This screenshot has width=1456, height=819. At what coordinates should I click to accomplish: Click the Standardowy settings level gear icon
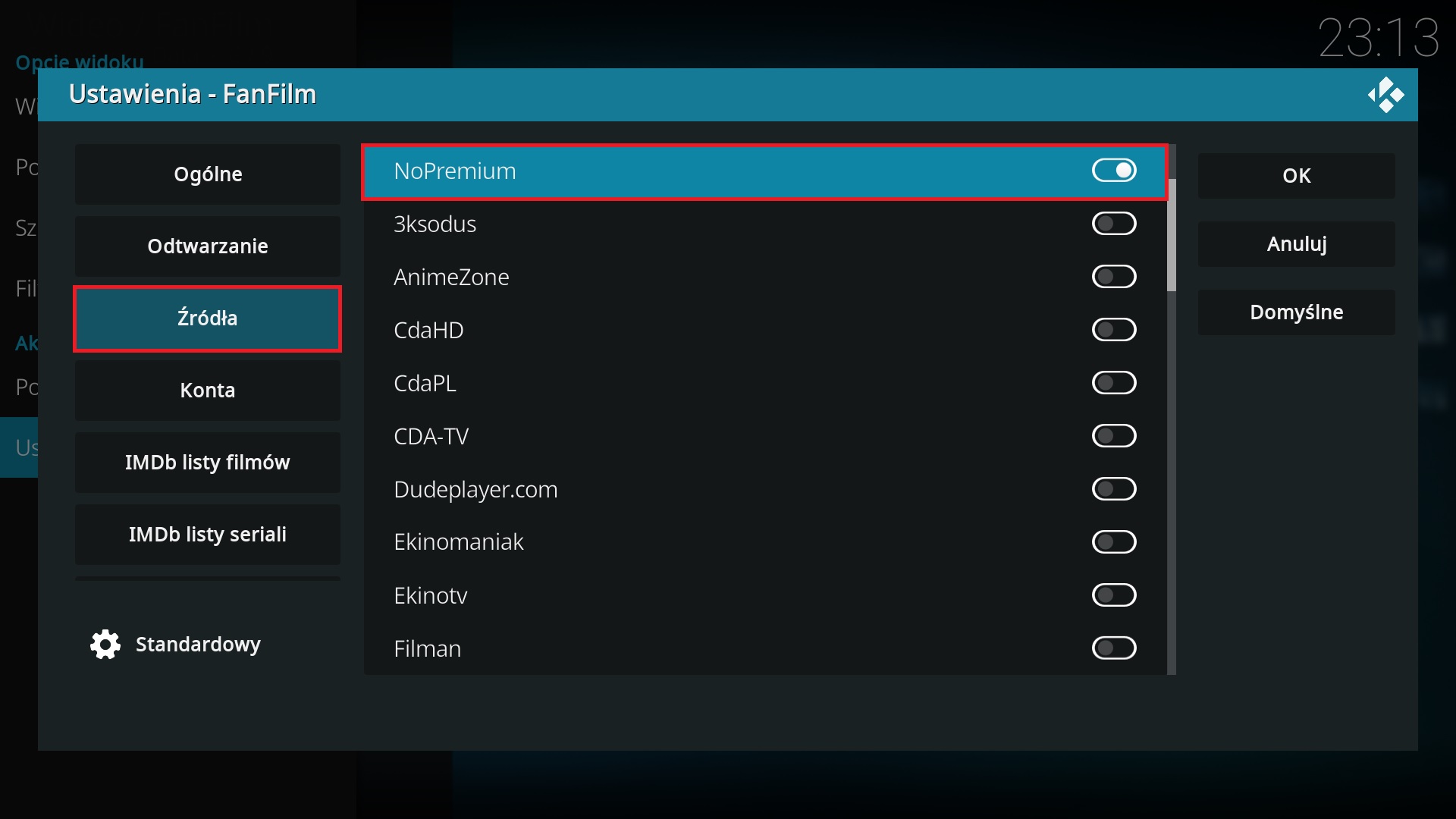(x=105, y=645)
